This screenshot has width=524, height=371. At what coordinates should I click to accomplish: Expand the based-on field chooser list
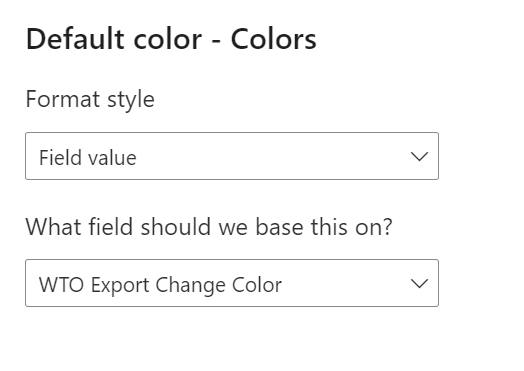coord(232,283)
